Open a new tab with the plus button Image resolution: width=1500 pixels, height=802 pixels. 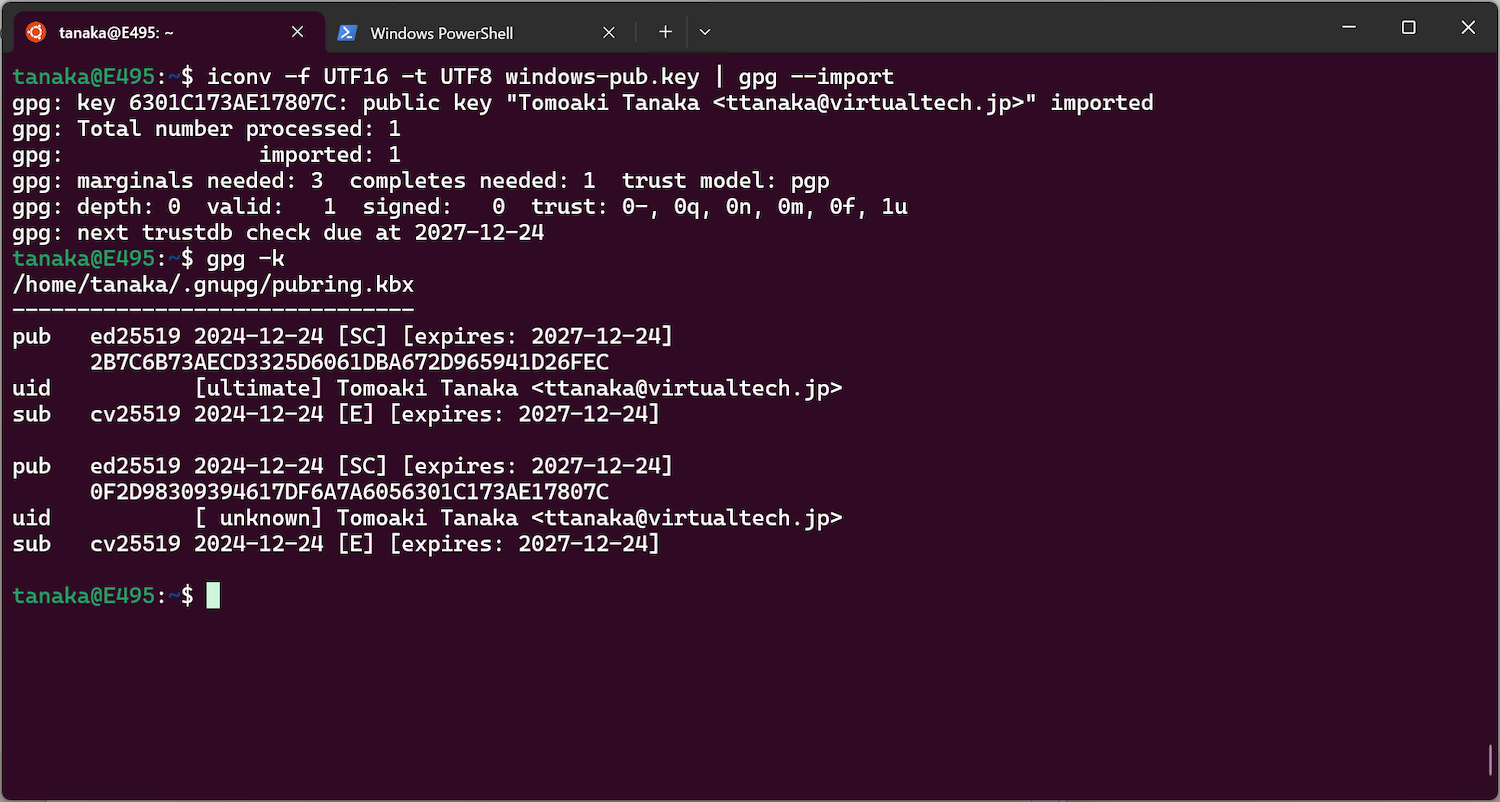(x=665, y=32)
